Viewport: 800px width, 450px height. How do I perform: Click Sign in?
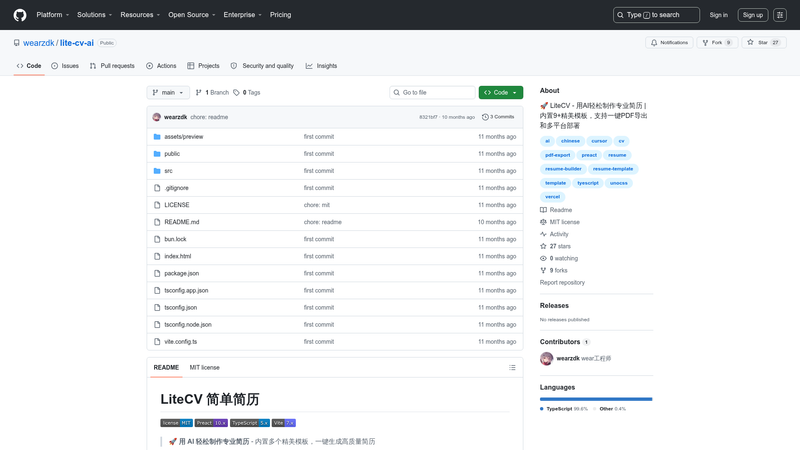pos(718,15)
